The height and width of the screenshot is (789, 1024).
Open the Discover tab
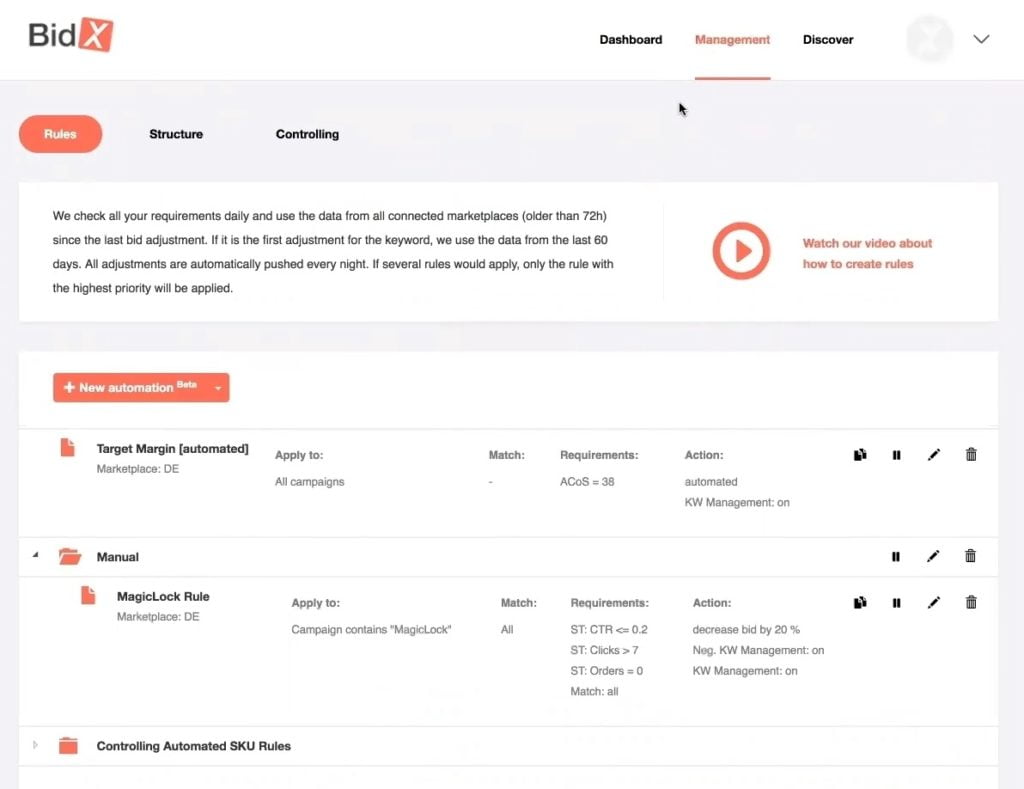pyautogui.click(x=827, y=40)
